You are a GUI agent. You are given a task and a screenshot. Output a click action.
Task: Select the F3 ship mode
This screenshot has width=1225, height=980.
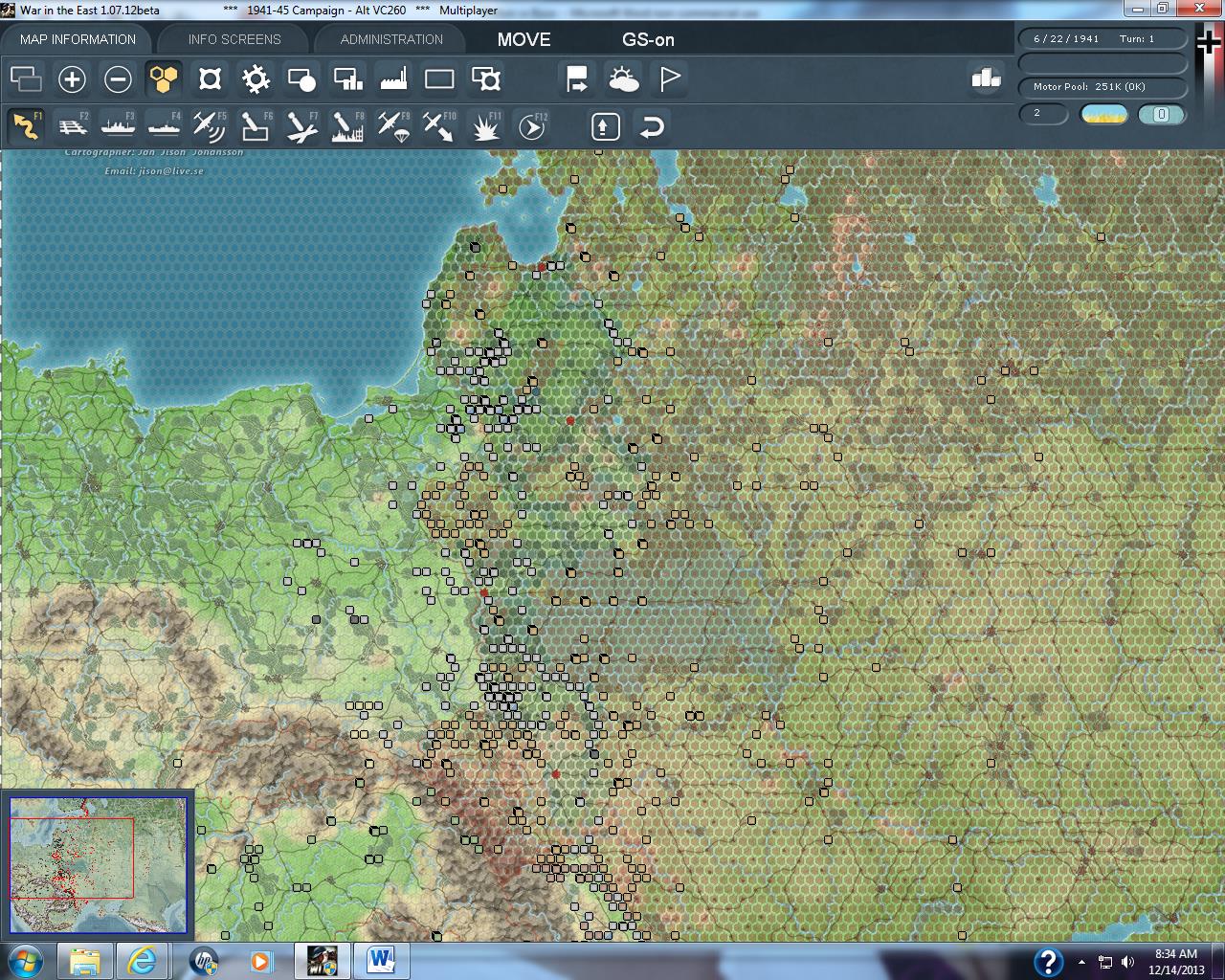coord(118,126)
